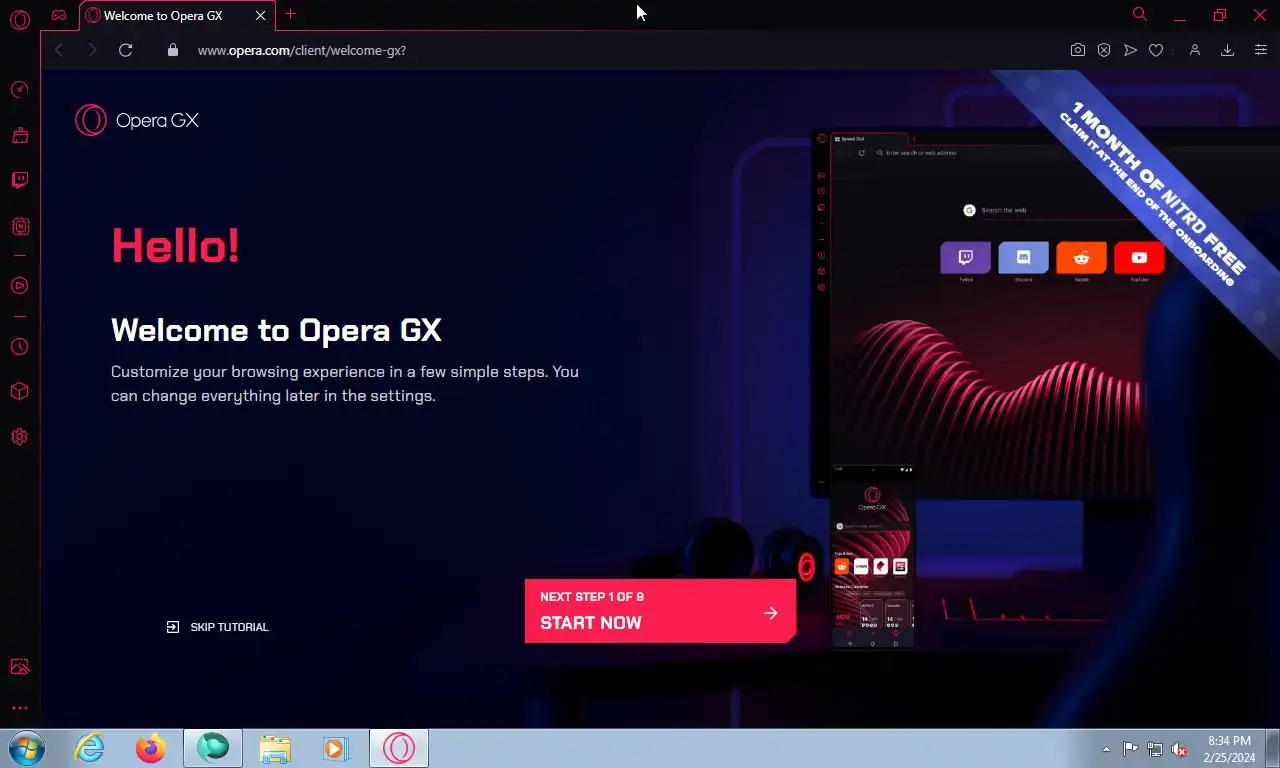Open ad blocker shield icon
The image size is (1280, 768).
pos(1104,50)
